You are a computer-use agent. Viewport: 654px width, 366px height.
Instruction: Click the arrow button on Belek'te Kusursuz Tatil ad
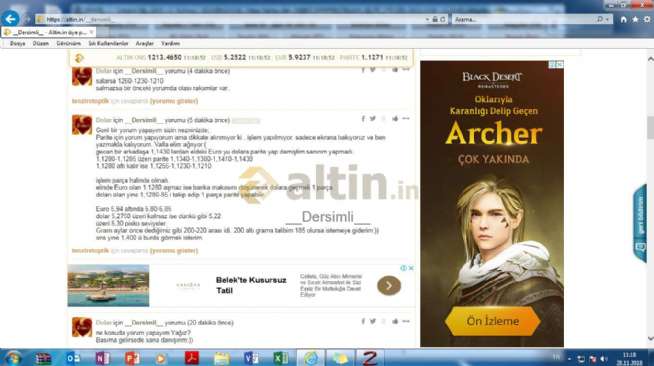pos(389,286)
